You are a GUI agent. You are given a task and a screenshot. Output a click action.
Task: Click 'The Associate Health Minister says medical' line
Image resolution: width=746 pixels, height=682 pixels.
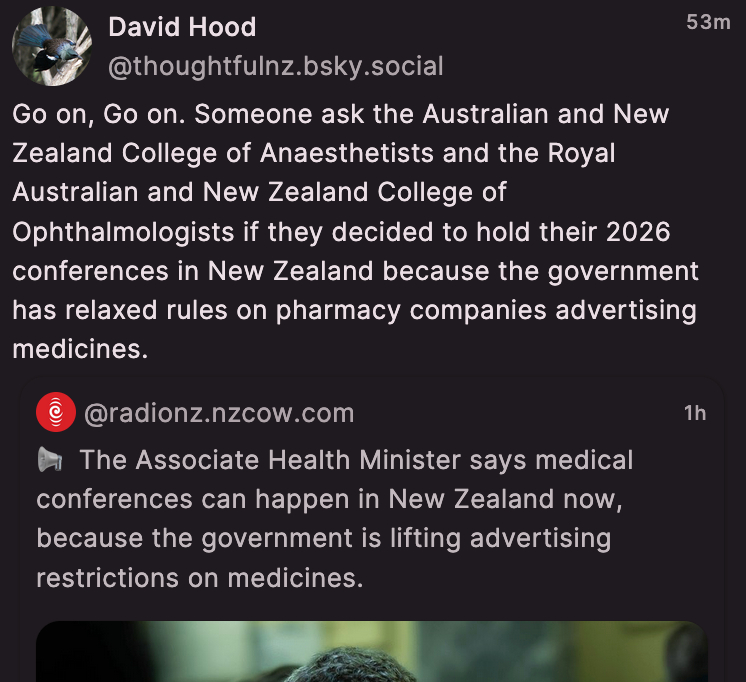pyautogui.click(x=356, y=460)
